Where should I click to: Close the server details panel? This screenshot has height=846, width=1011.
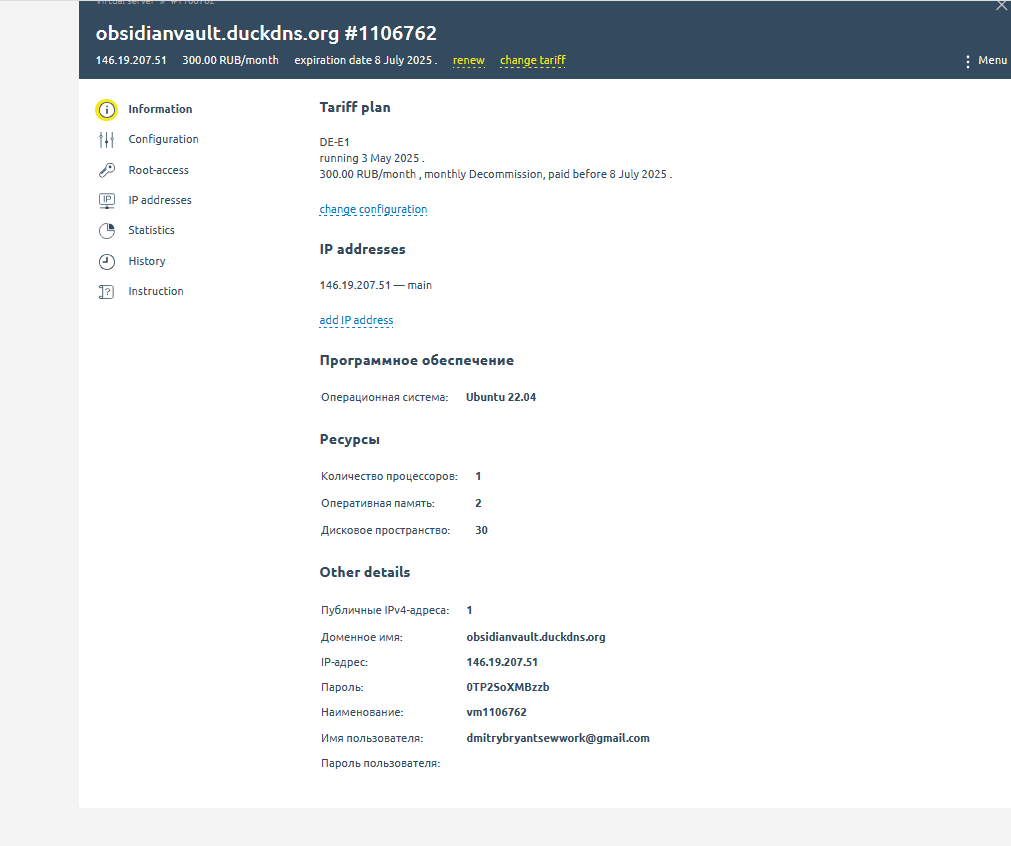pos(1001,6)
